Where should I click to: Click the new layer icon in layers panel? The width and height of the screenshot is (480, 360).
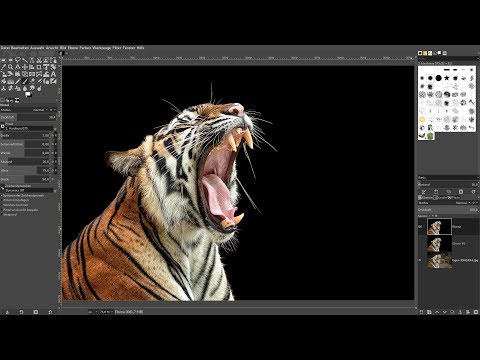click(421, 312)
